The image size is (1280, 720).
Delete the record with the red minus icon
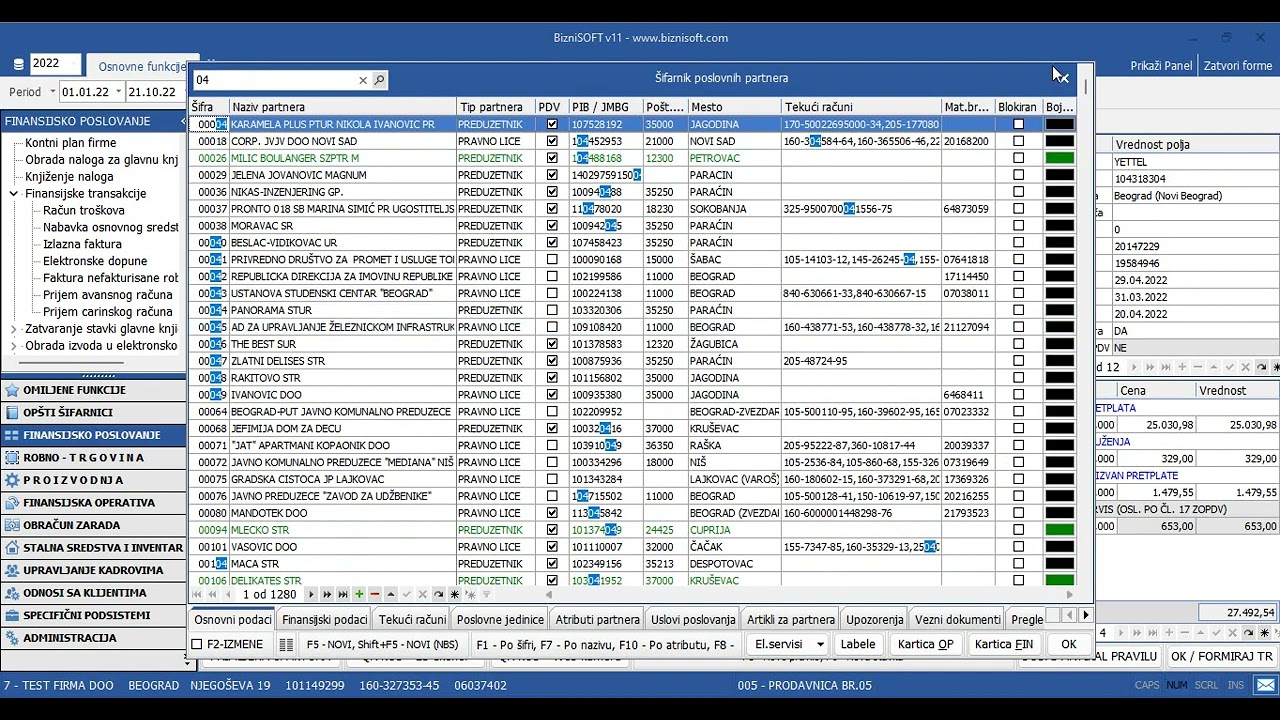coord(375,594)
